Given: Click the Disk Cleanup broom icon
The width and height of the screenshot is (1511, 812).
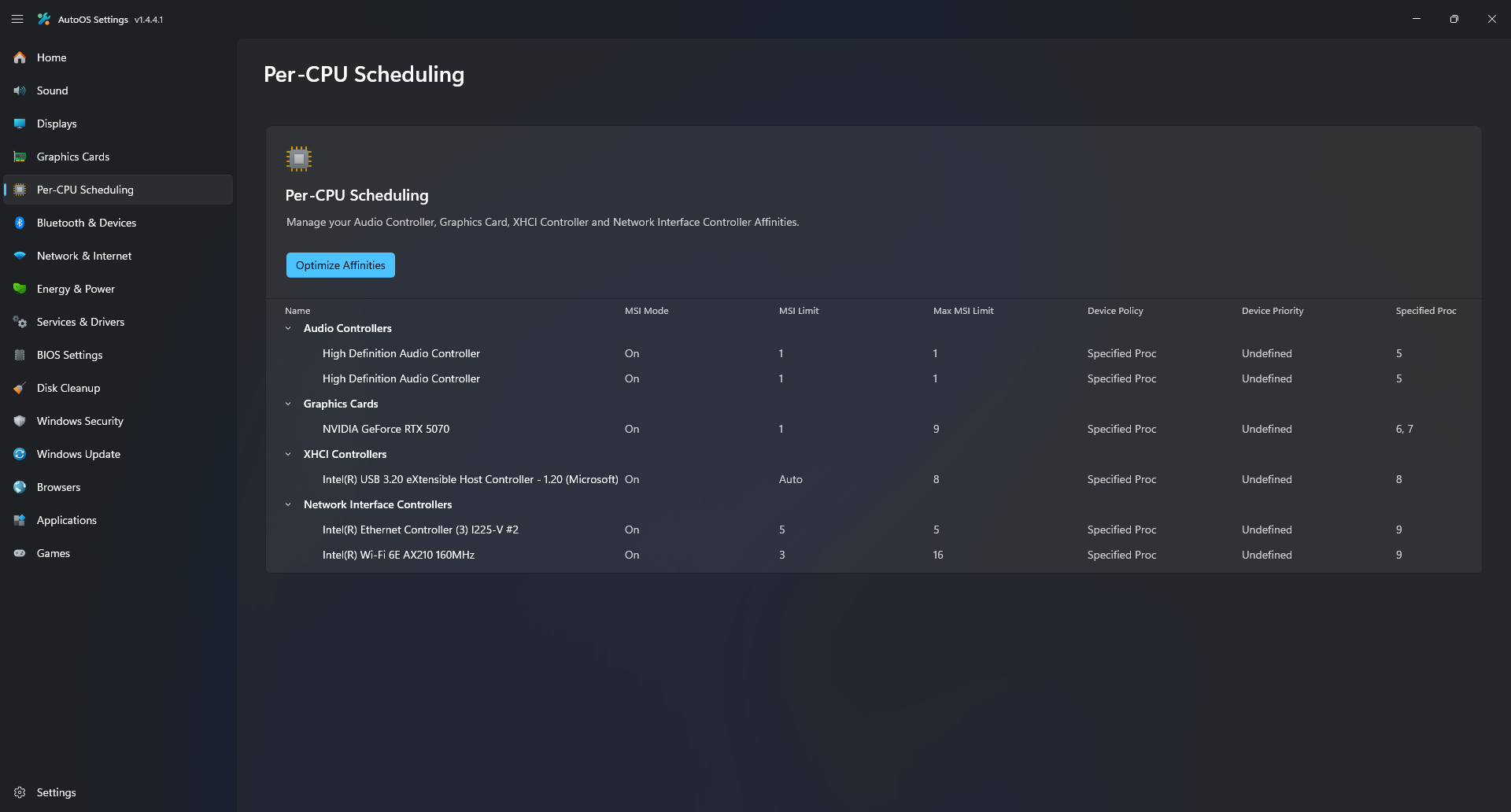Looking at the screenshot, I should click(x=20, y=388).
